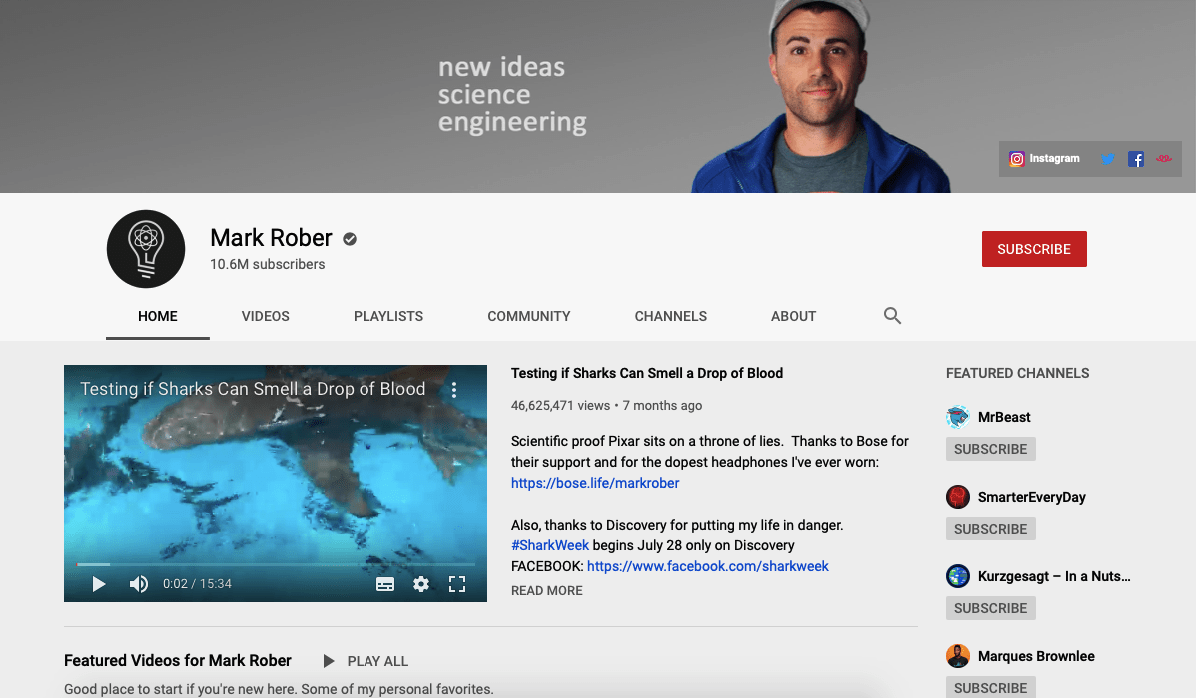Enable closed captions on the video

[385, 584]
